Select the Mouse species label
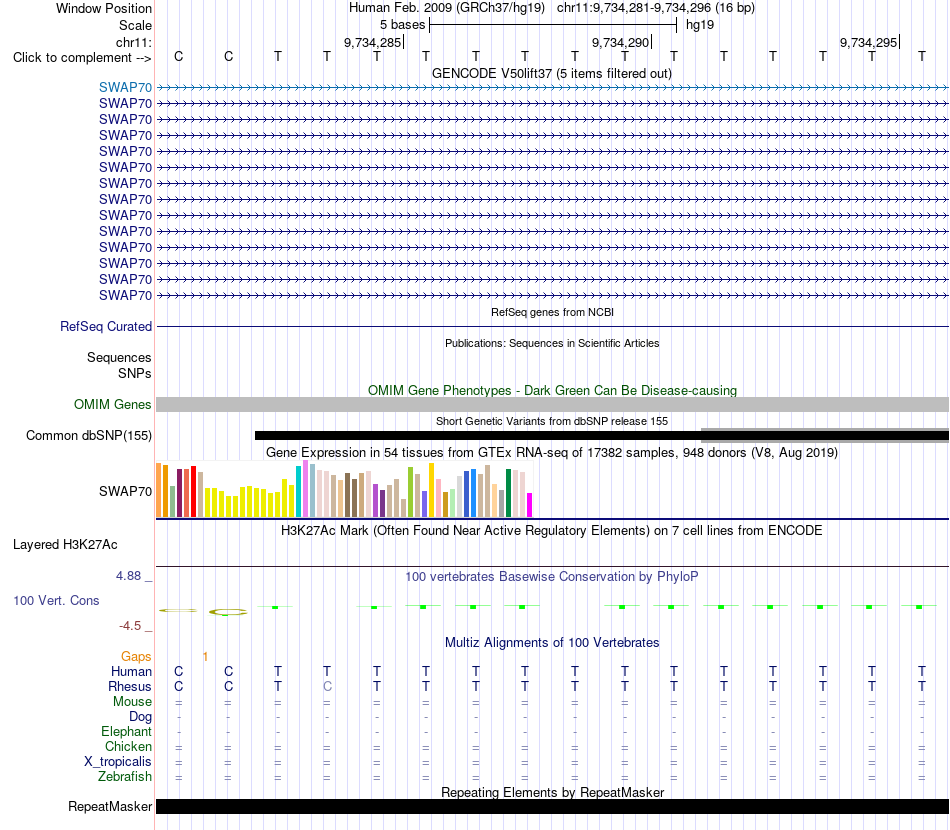The image size is (950, 830). (132, 702)
